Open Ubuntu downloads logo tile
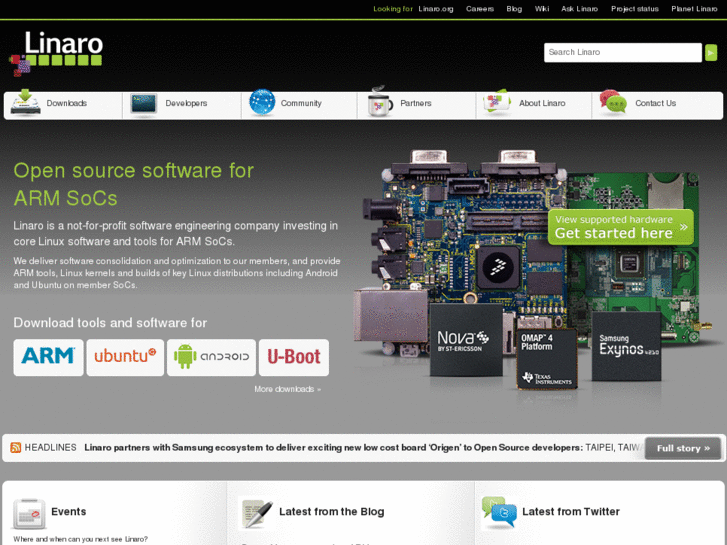Viewport: 727px width, 545px height. (x=125, y=357)
